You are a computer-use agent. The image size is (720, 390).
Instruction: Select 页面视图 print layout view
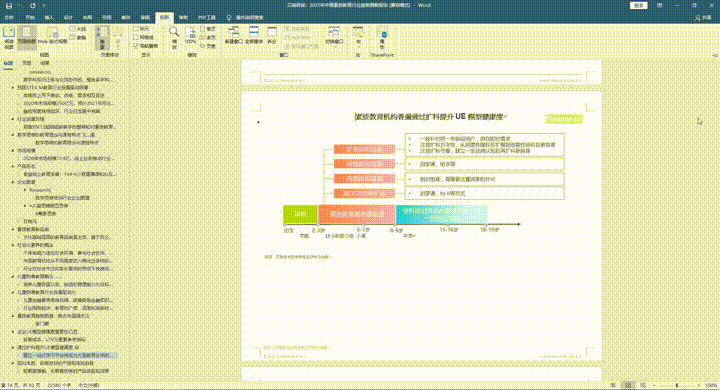(27, 37)
